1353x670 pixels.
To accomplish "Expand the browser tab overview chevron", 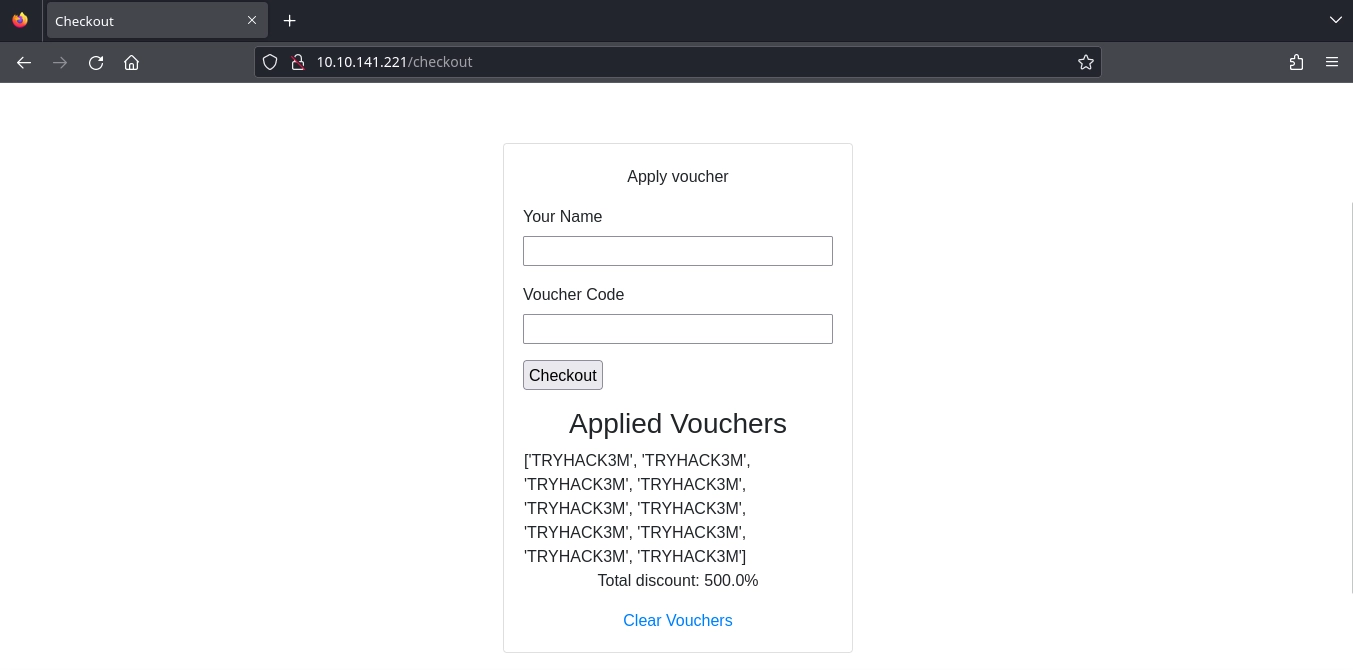I will pyautogui.click(x=1336, y=20).
